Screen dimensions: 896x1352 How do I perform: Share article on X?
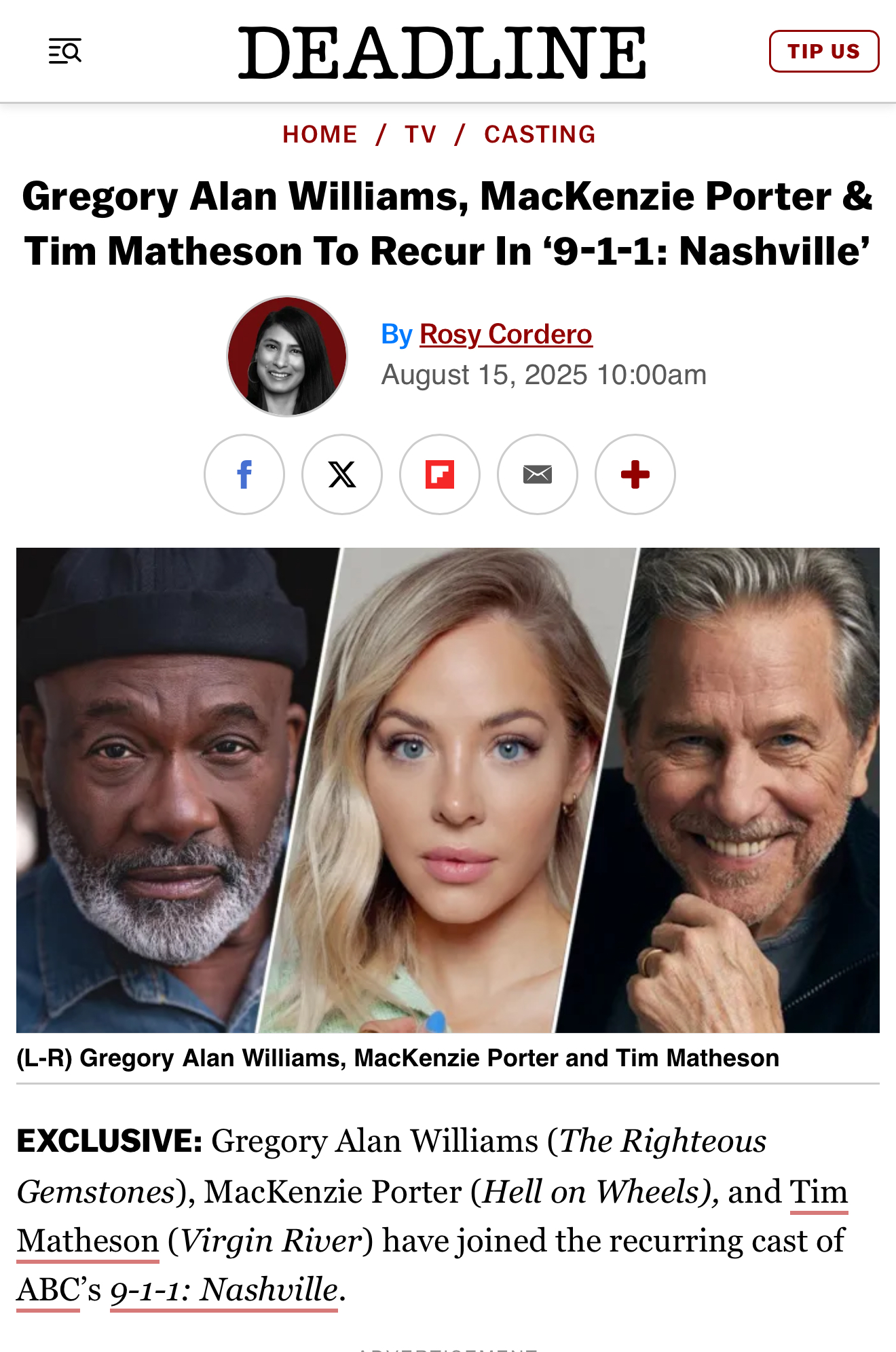point(342,474)
